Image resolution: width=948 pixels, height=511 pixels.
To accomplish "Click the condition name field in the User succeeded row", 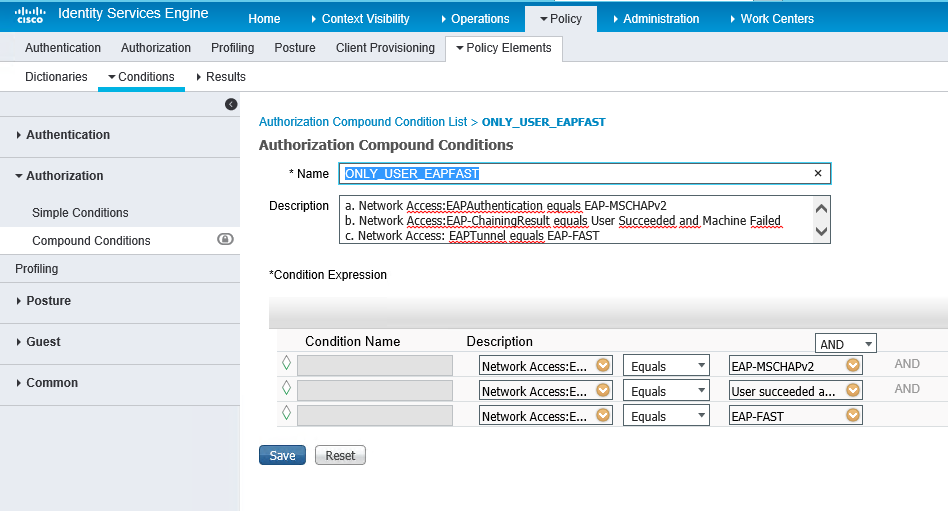I will point(375,391).
